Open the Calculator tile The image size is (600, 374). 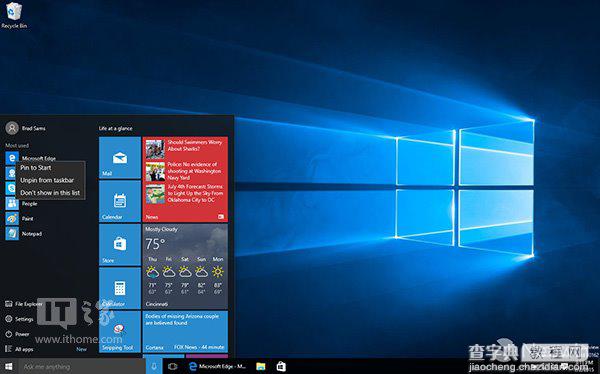coord(120,288)
